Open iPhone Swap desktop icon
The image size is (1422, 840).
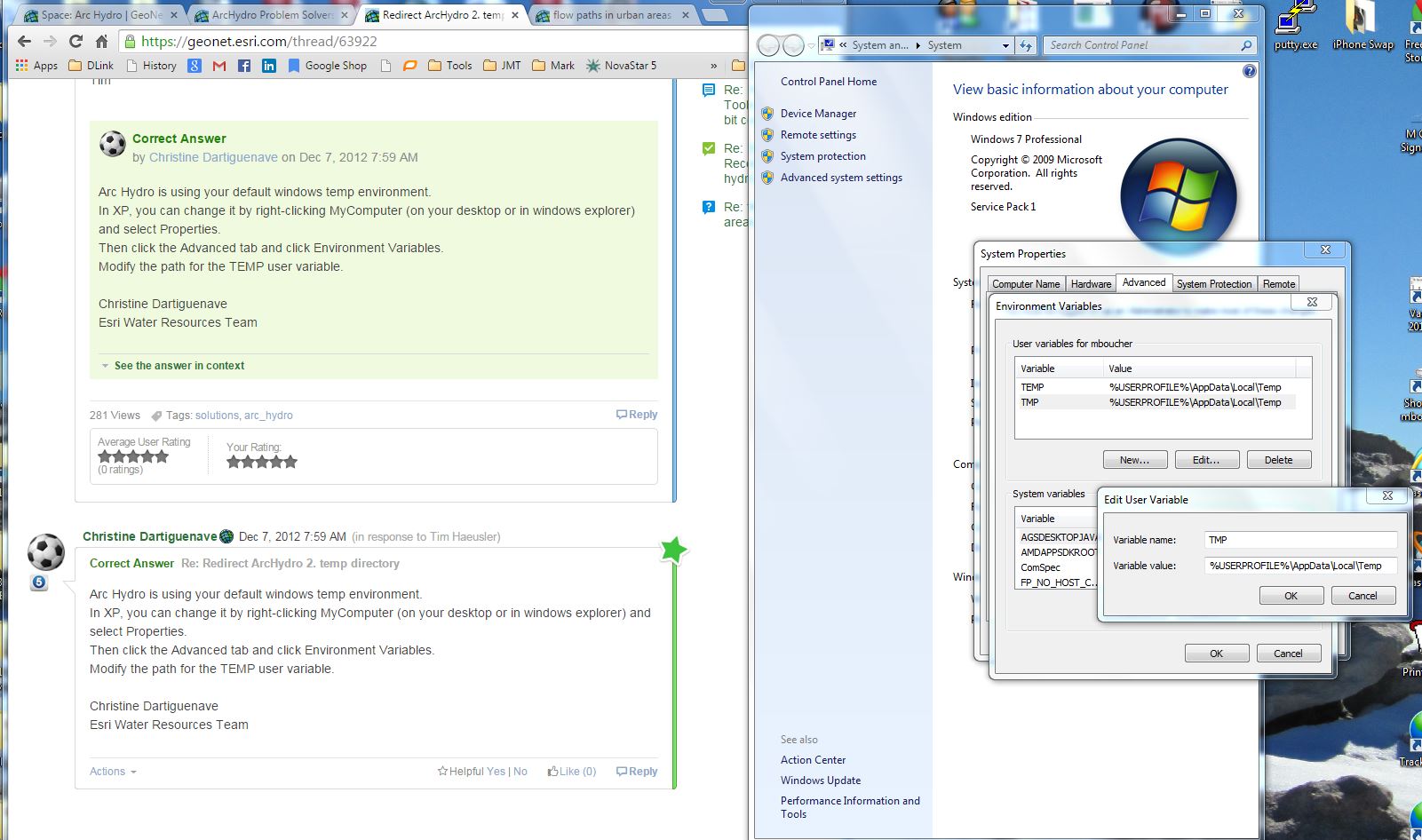click(1362, 27)
